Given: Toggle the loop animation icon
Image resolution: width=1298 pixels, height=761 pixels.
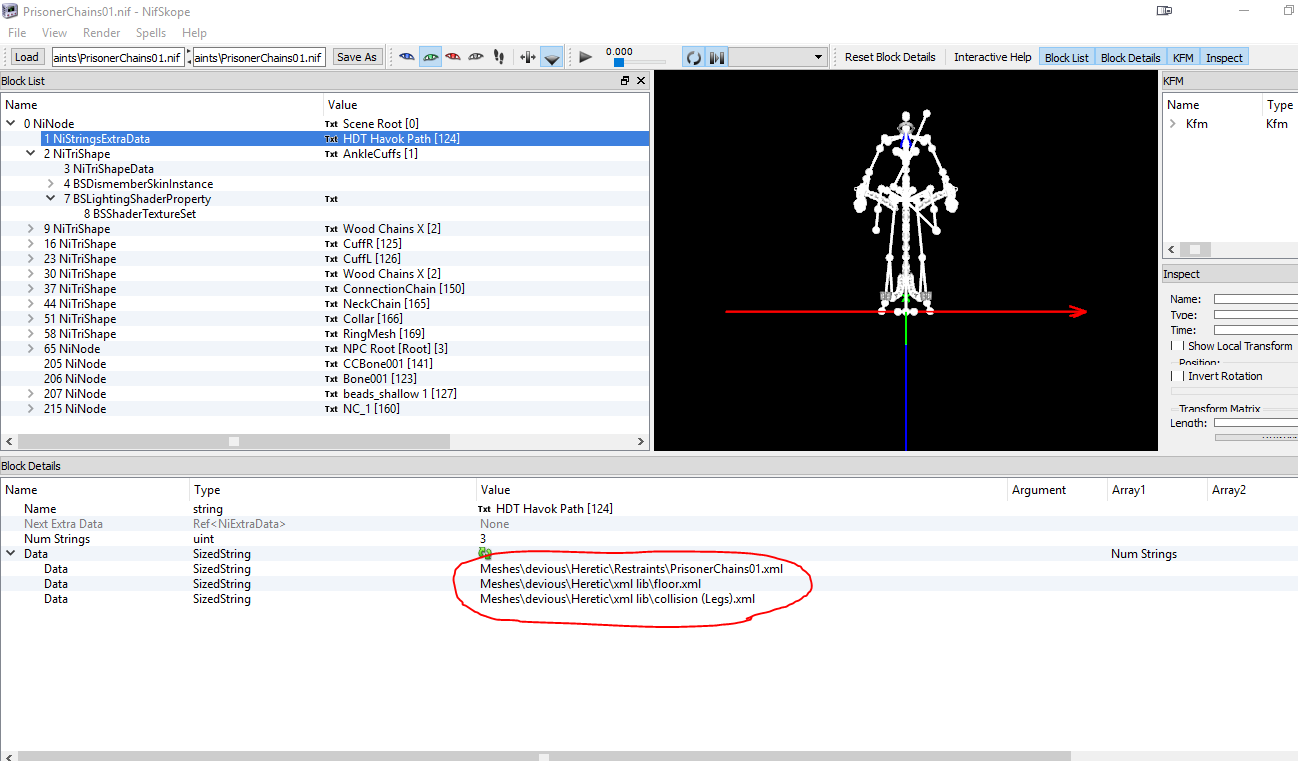Looking at the screenshot, I should coord(693,57).
